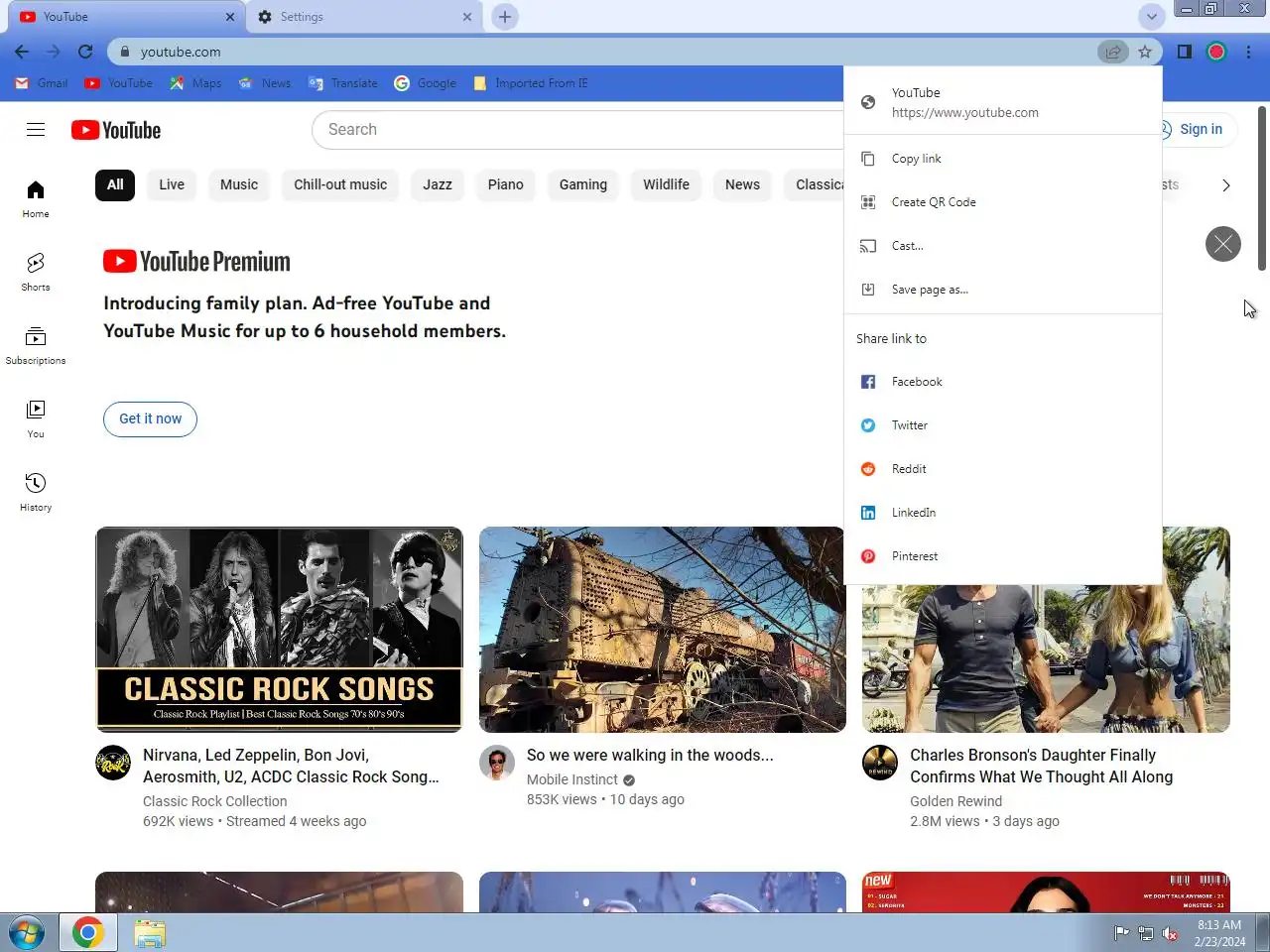Reload the current page
Screen dimensions: 1270x952
pos(85,52)
